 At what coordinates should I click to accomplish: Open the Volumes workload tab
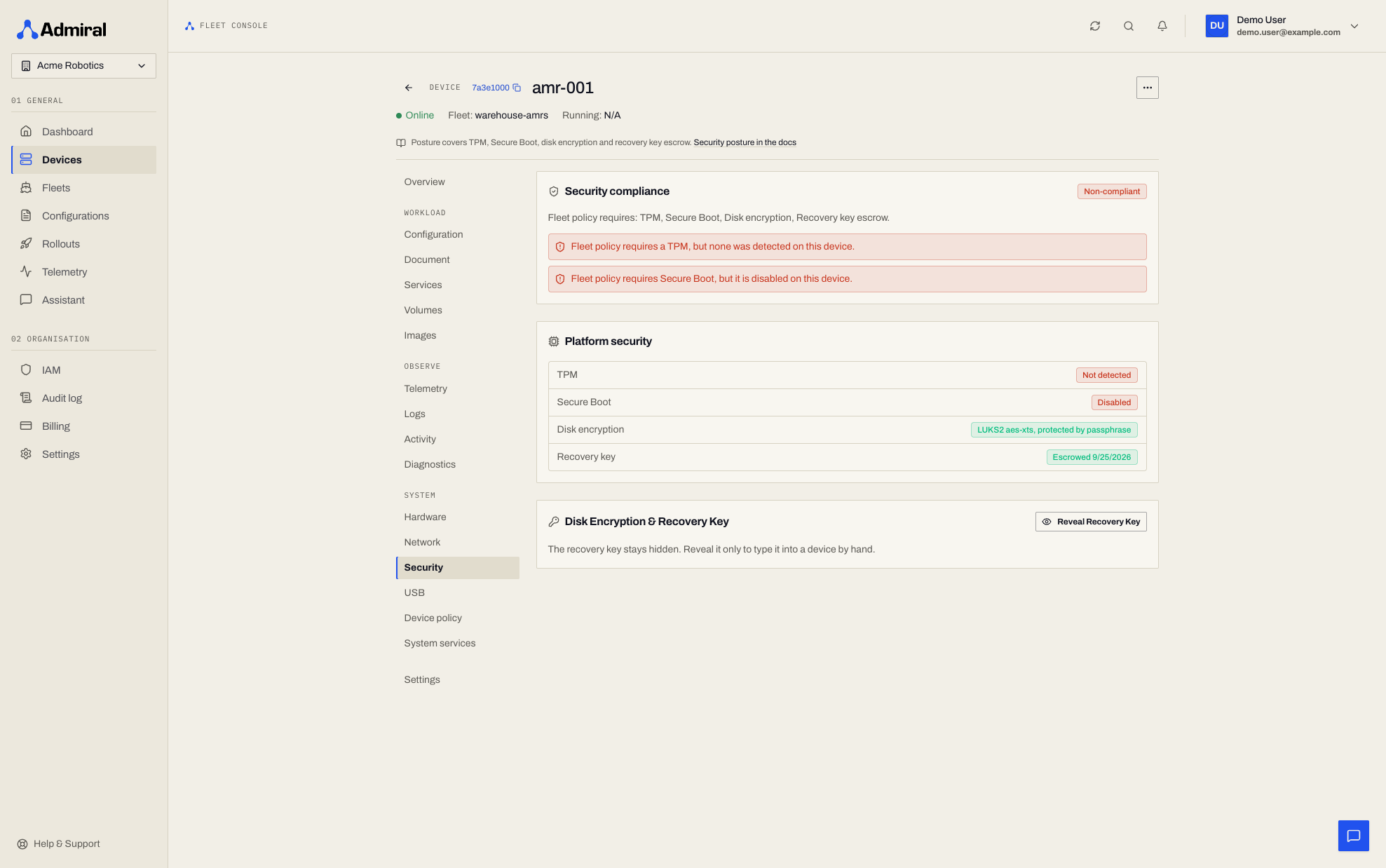(458, 311)
